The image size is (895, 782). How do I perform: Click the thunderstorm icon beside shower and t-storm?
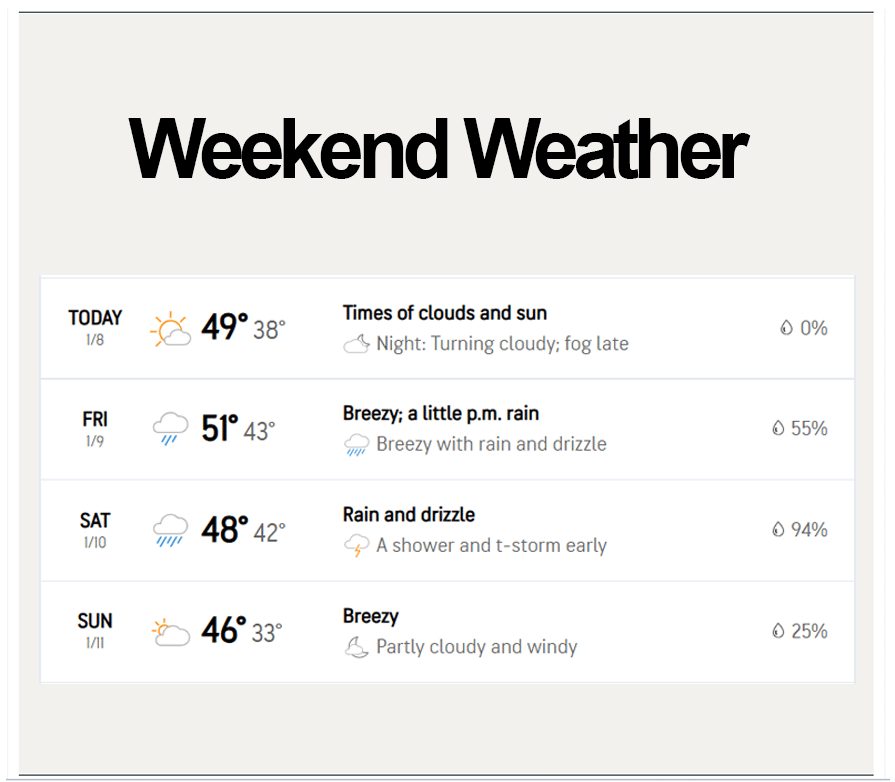click(356, 546)
